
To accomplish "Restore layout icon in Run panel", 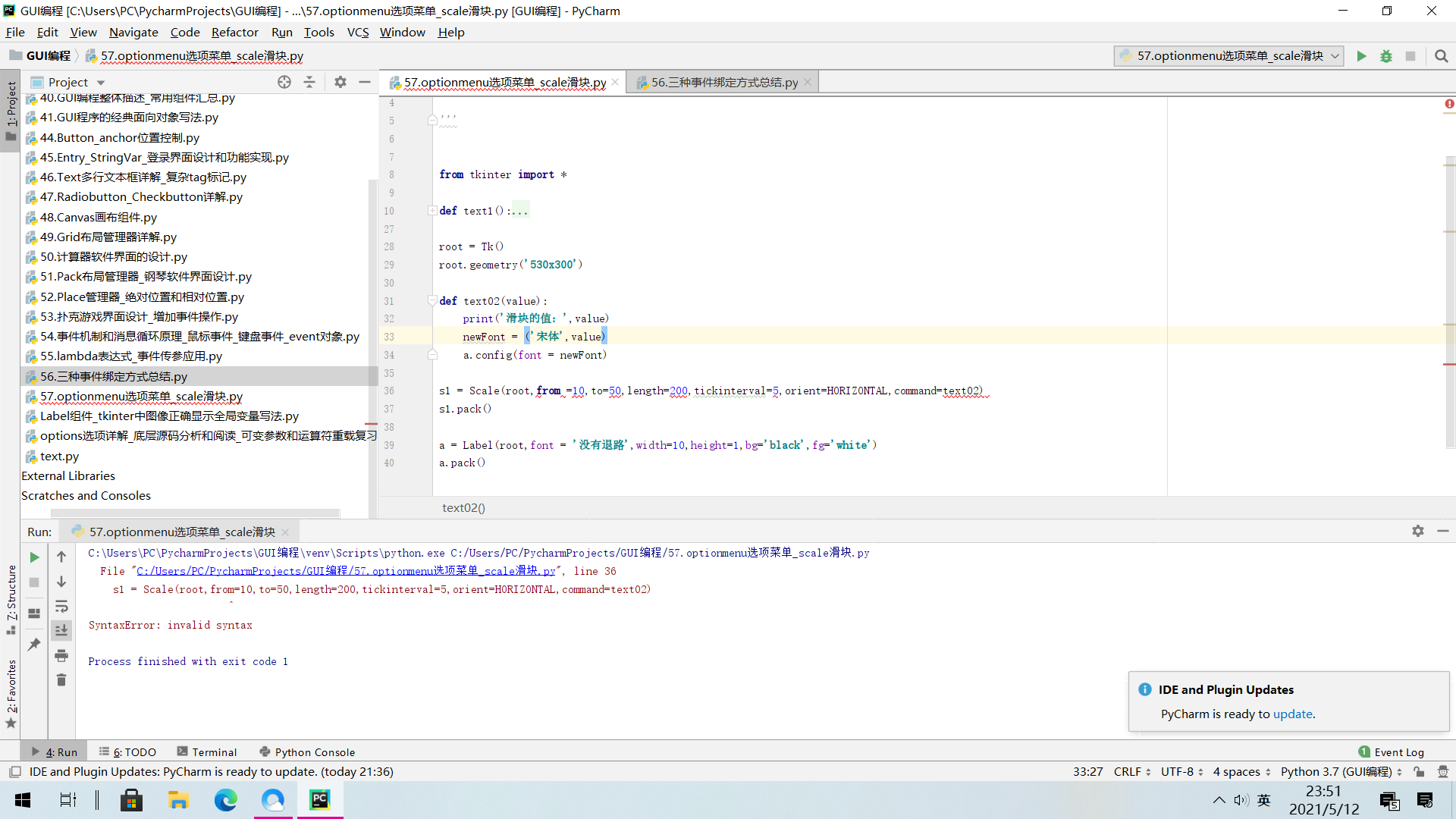I will [34, 613].
